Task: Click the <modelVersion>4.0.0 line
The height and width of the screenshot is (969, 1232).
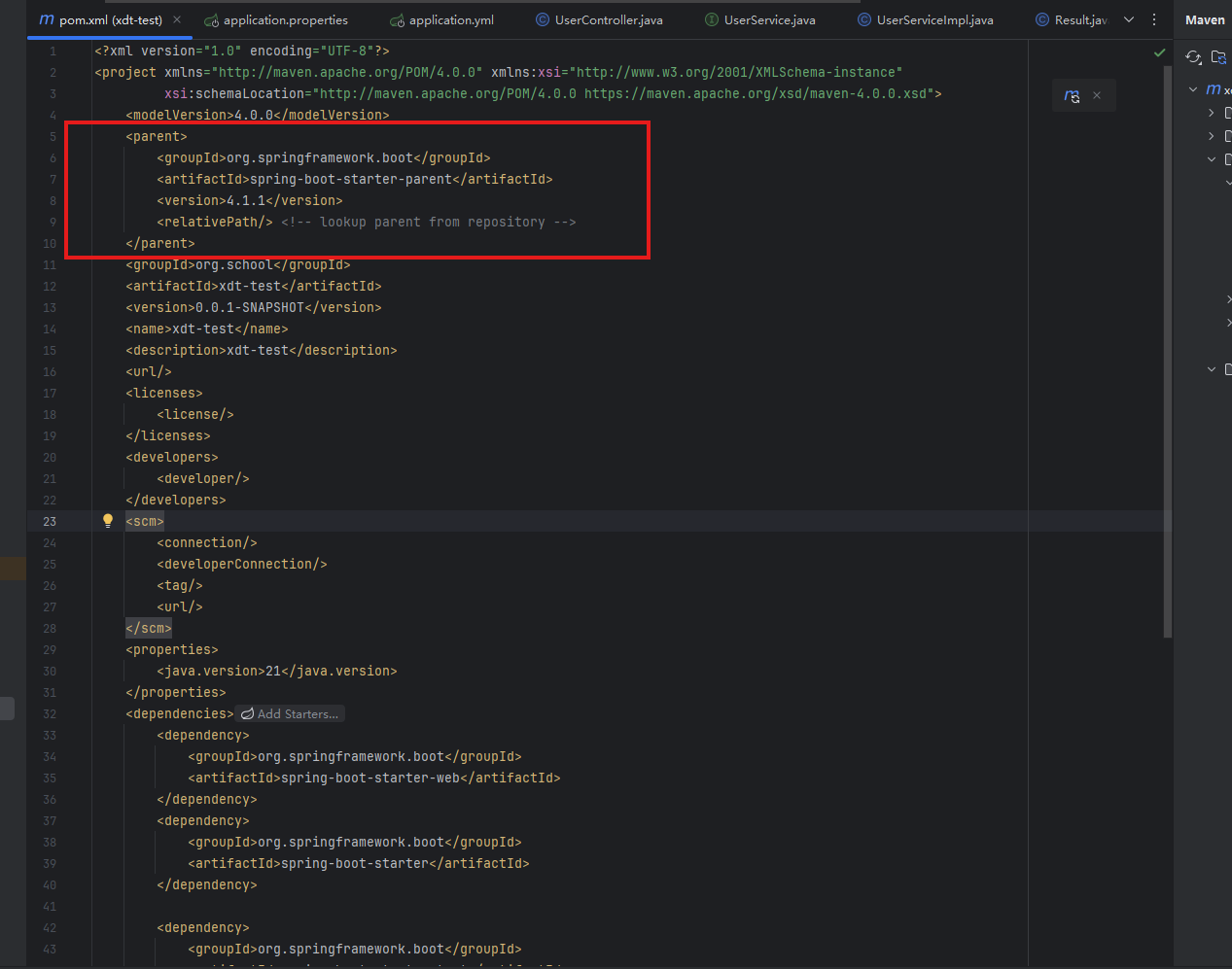Action: click(258, 115)
